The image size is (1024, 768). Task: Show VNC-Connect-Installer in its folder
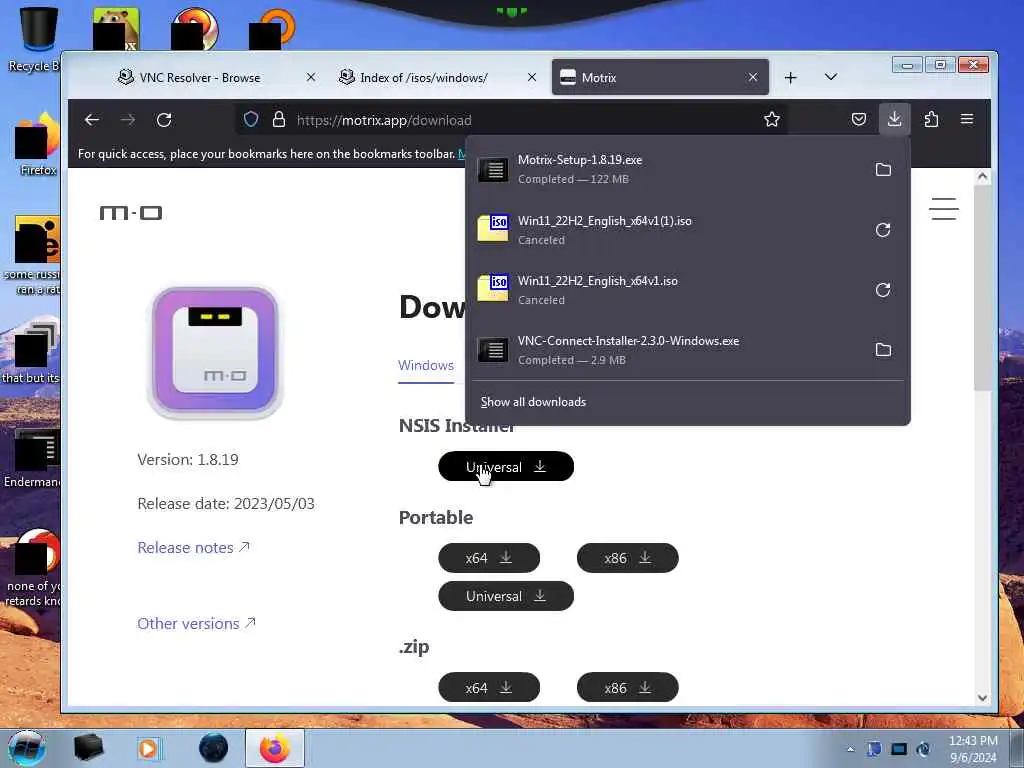883,350
